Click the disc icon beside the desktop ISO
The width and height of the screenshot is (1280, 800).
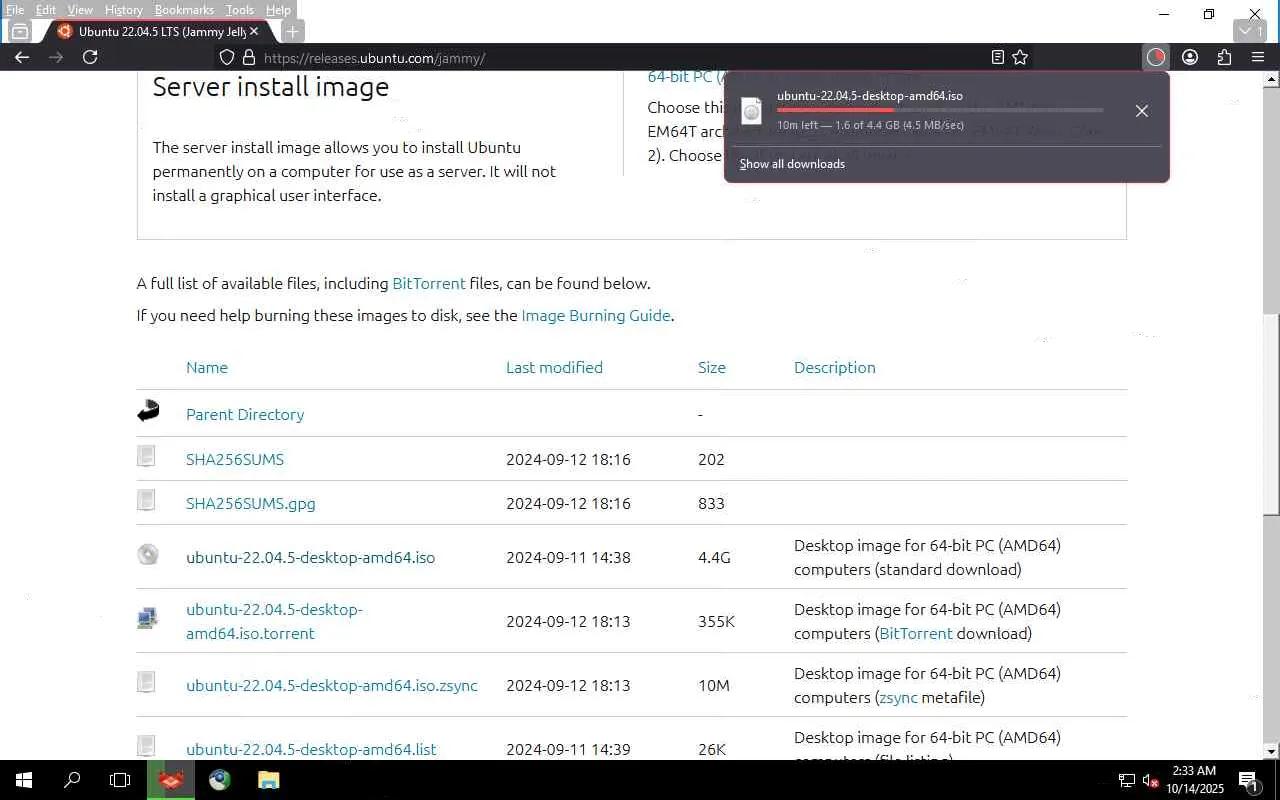(148, 554)
